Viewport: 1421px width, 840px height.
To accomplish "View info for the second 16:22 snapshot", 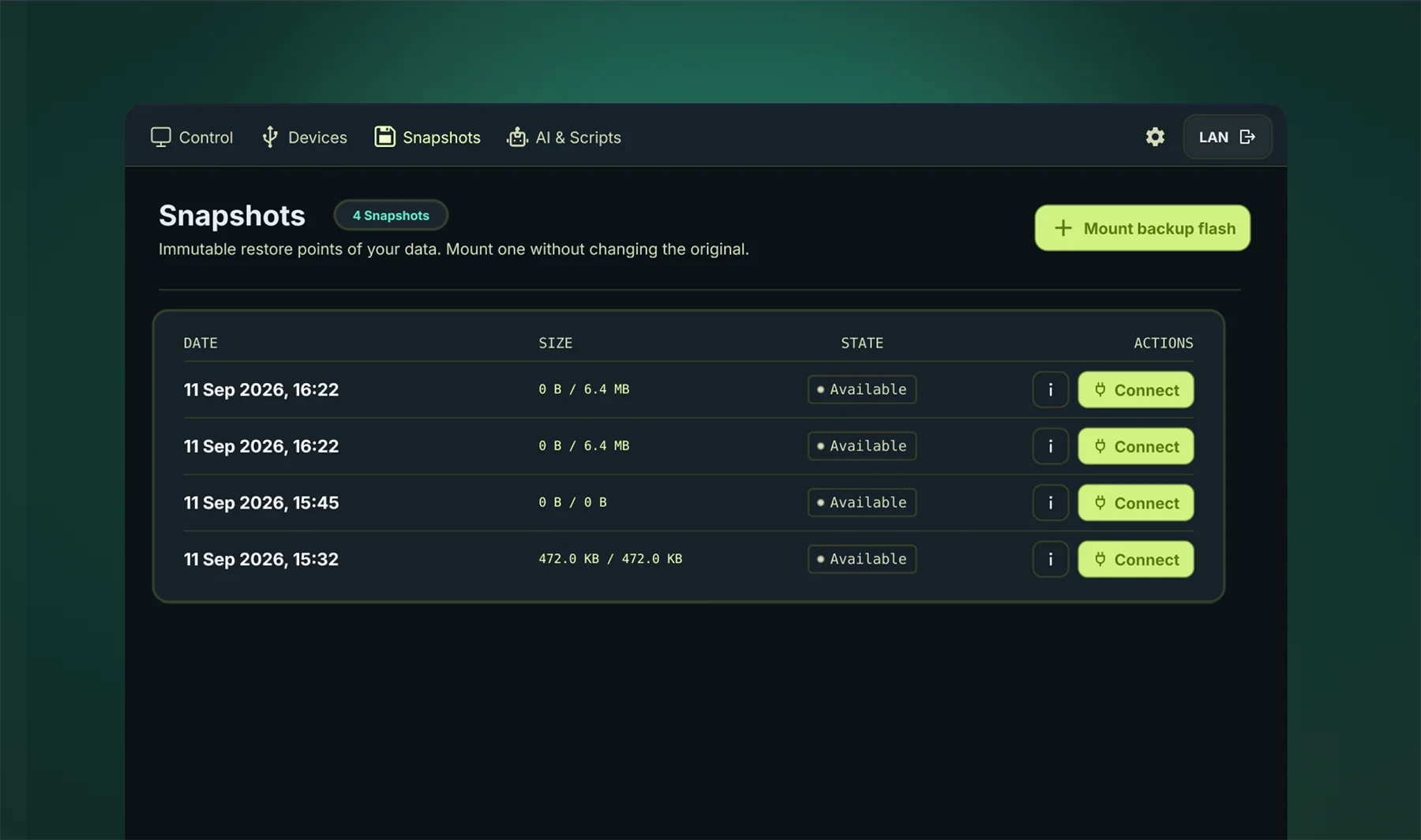I will [1050, 446].
